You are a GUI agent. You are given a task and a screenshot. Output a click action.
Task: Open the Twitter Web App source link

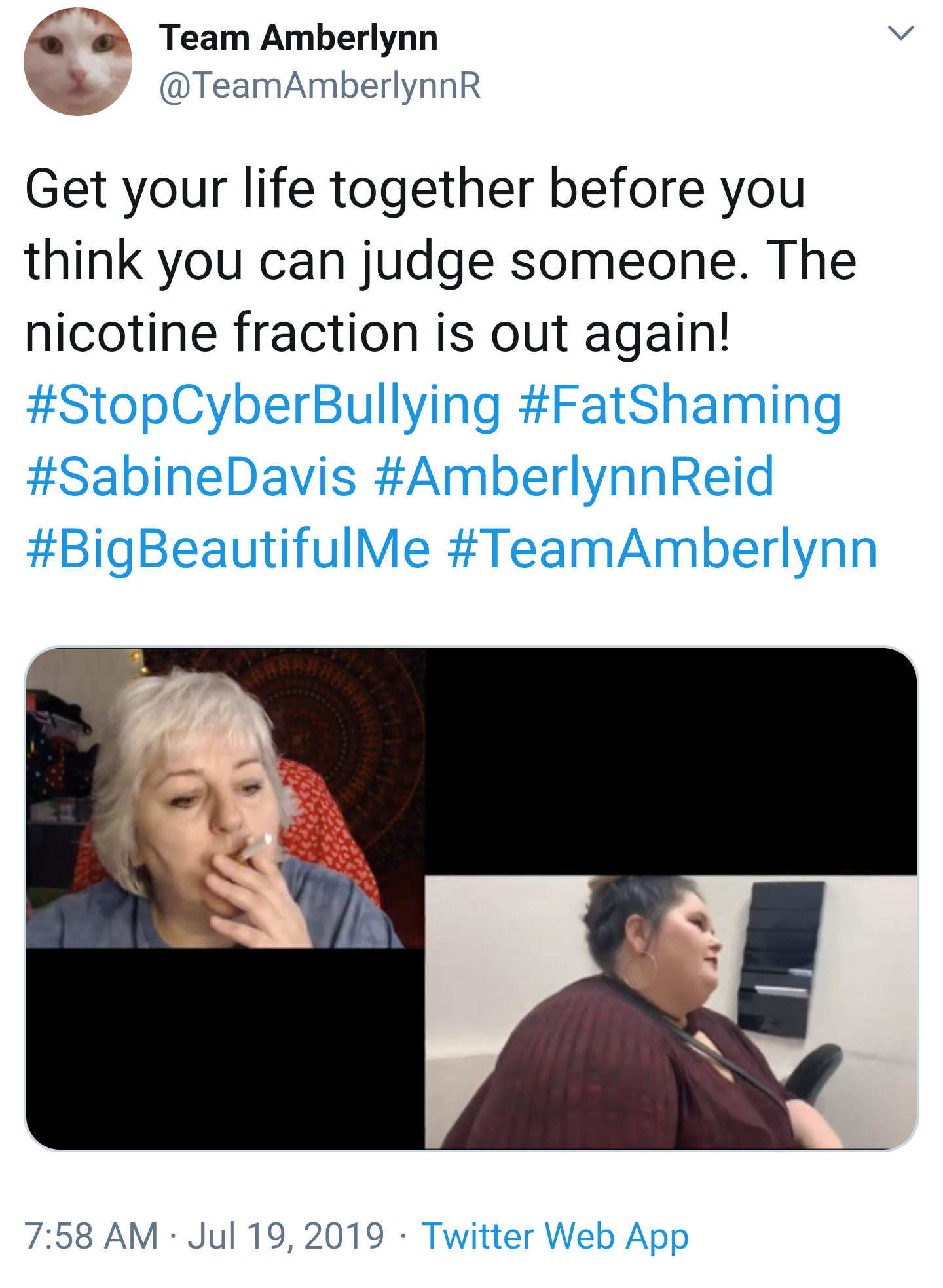click(555, 1237)
